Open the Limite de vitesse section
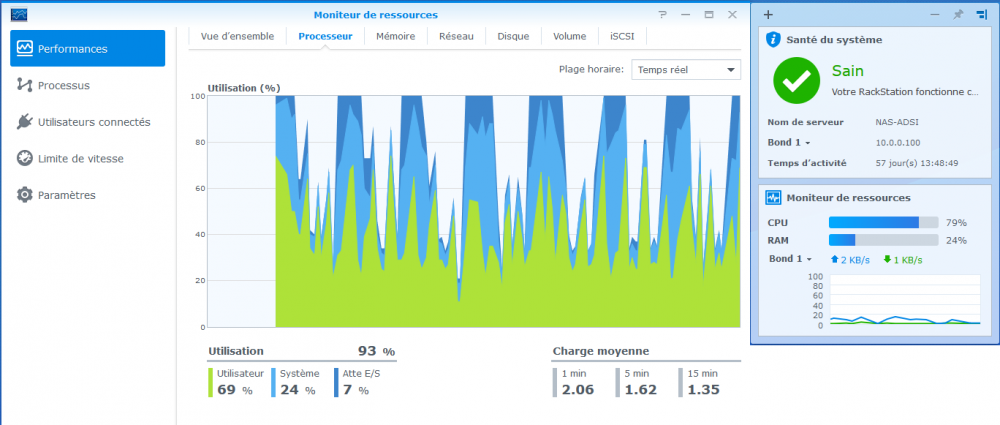Viewport: 1000px width, 425px height. pyautogui.click(x=80, y=158)
